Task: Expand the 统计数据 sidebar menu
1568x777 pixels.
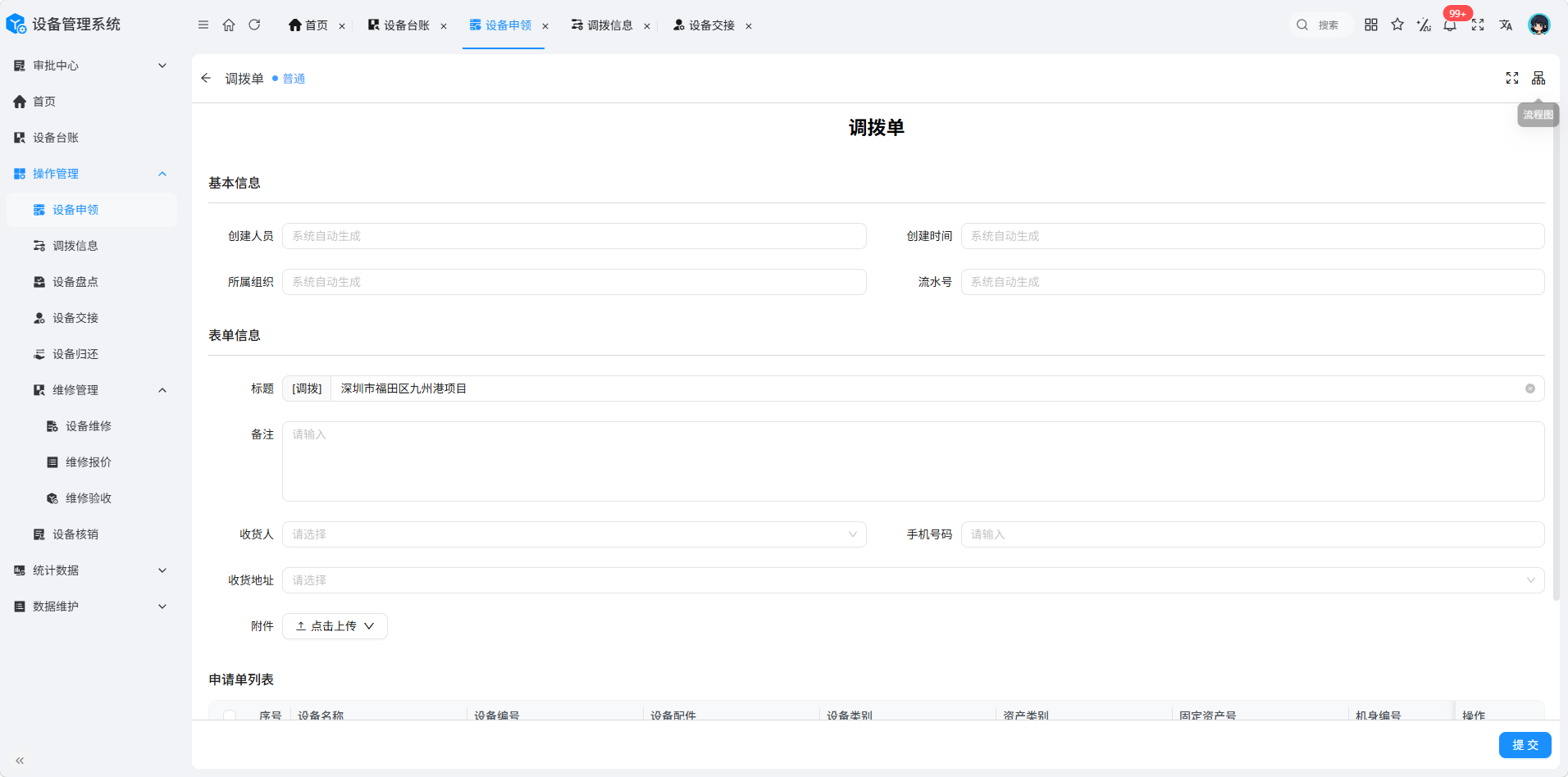Action: (x=90, y=570)
